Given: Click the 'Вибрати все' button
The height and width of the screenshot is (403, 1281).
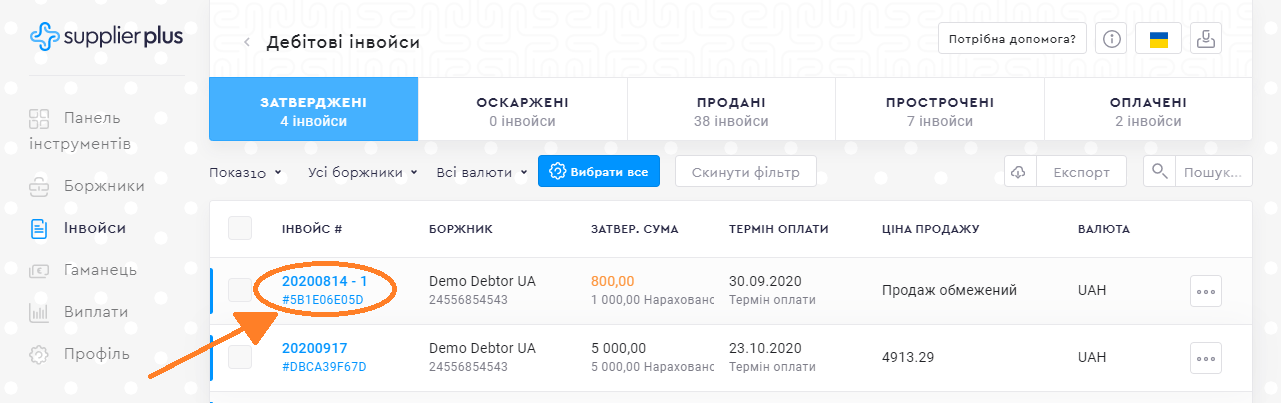Looking at the screenshot, I should [598, 172].
